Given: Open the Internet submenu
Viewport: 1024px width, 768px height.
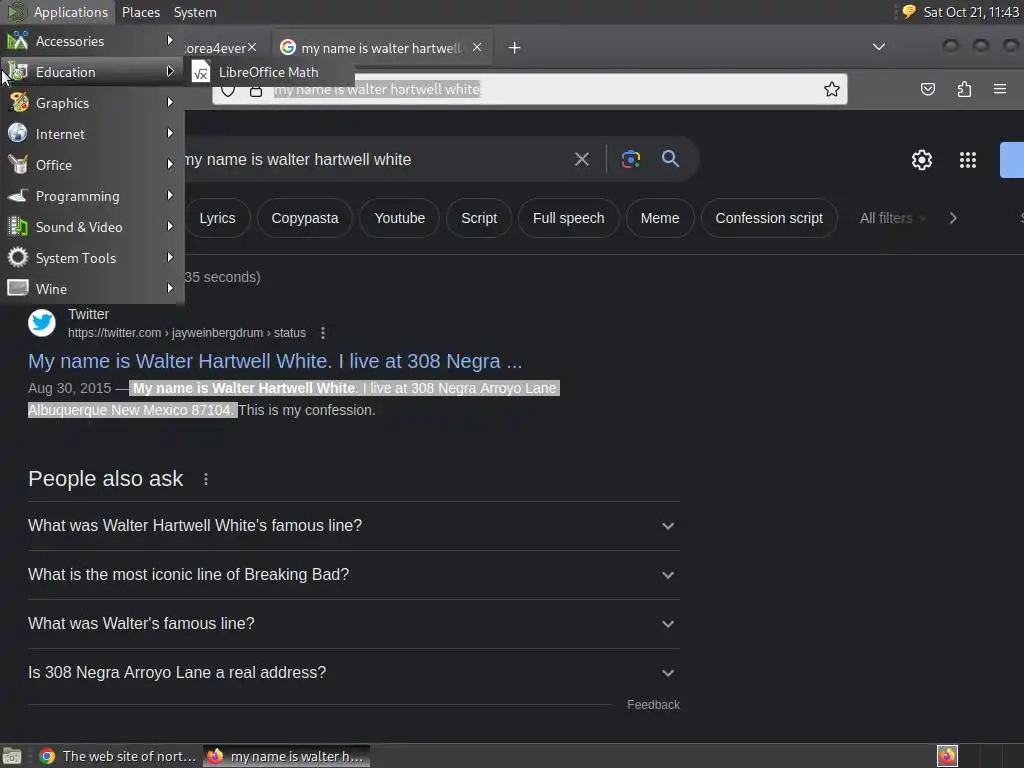Looking at the screenshot, I should (x=91, y=134).
